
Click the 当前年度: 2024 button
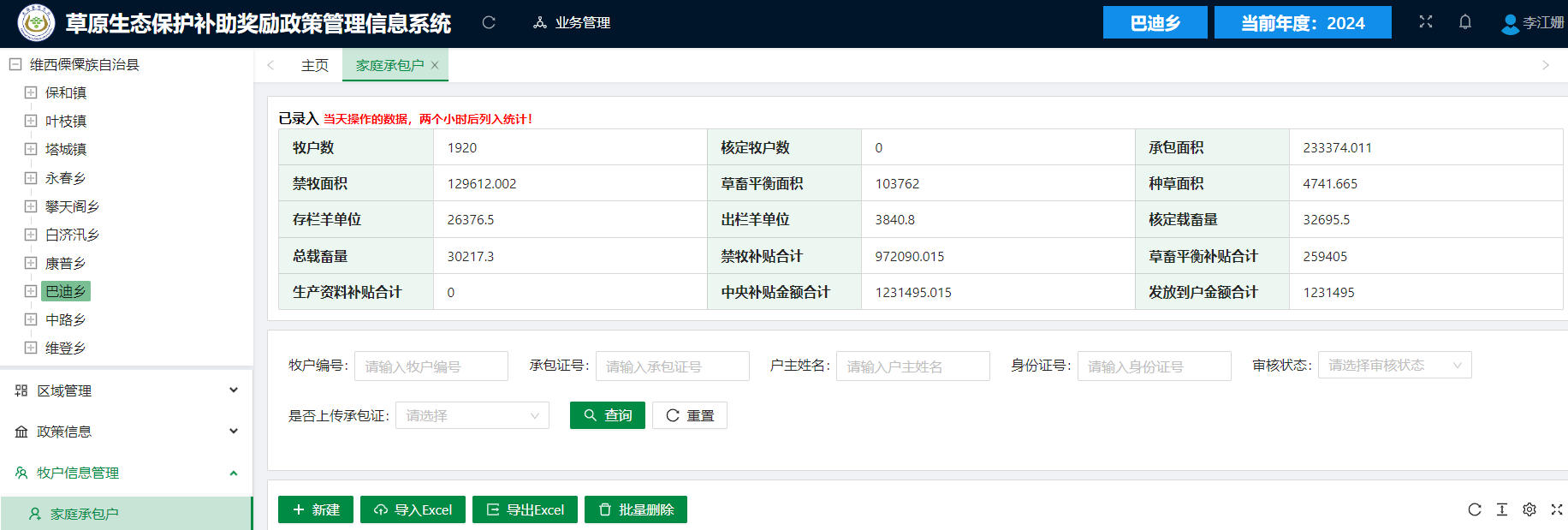click(1303, 22)
